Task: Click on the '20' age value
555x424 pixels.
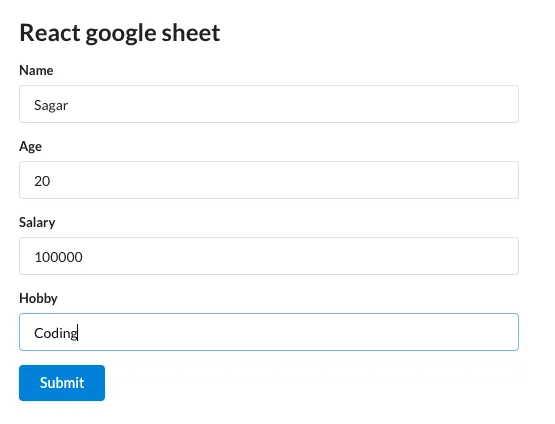Action: pos(42,181)
